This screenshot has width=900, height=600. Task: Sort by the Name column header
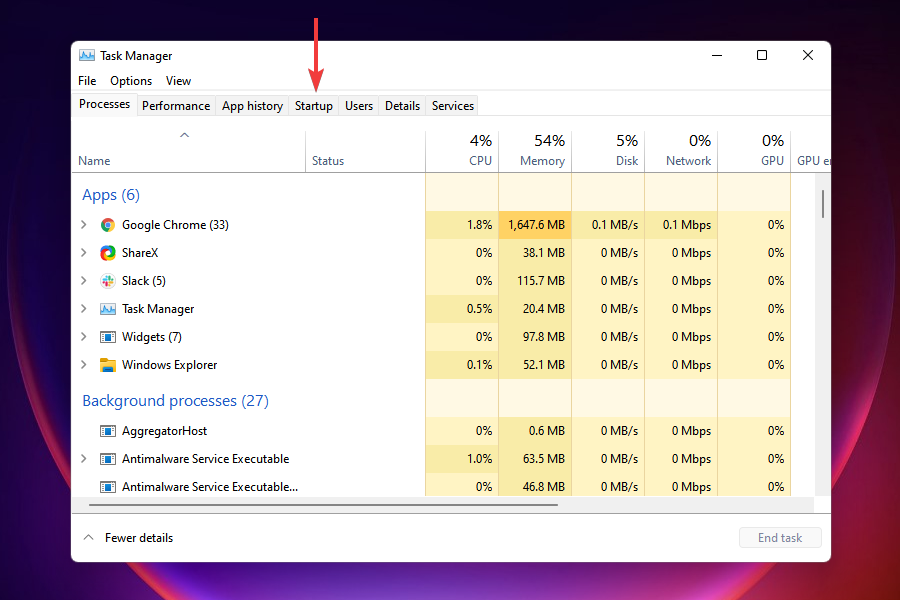click(x=188, y=152)
